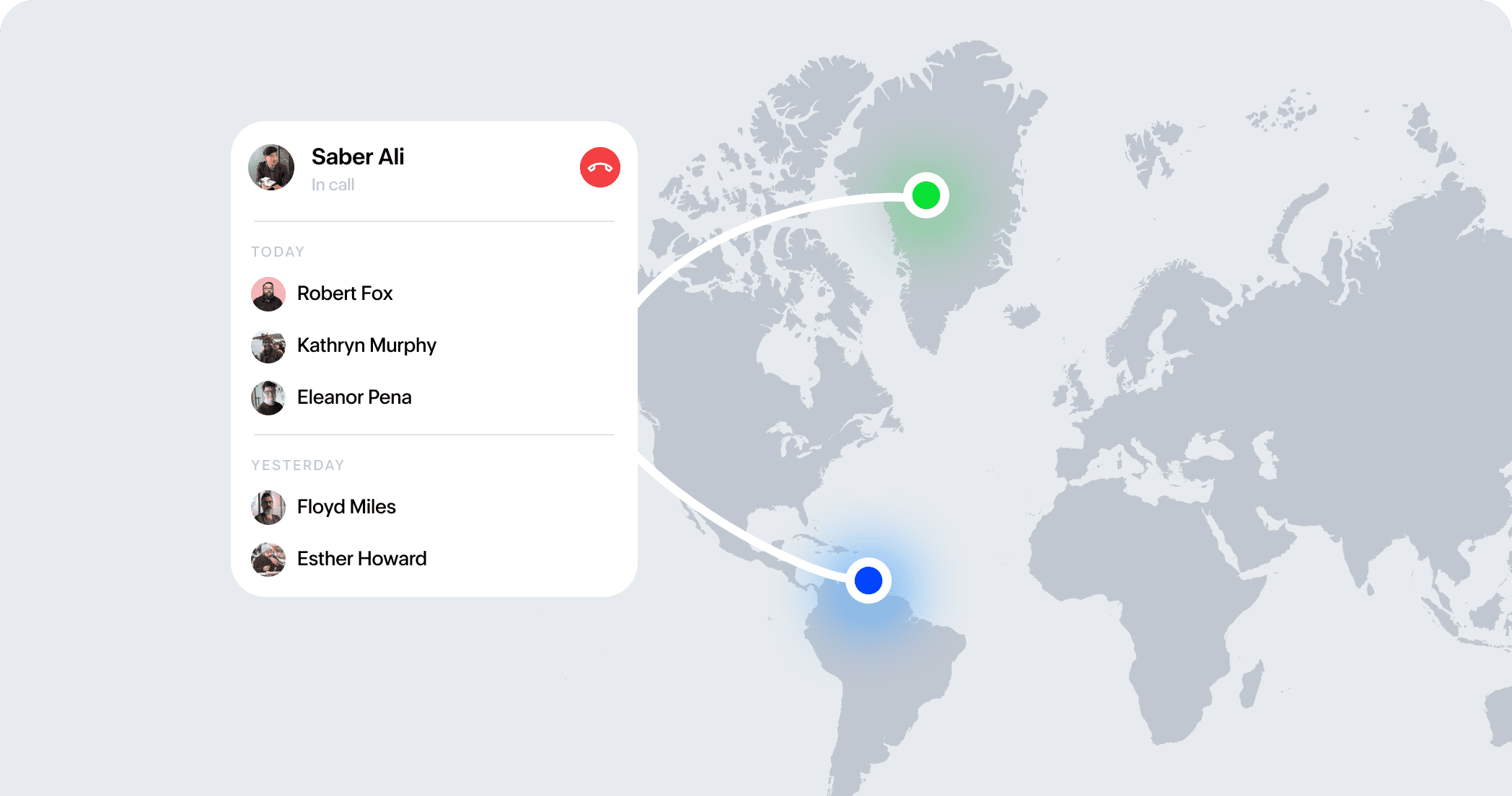Screen dimensions: 1512x796
Task: Click Robert Fox's avatar
Action: [268, 294]
